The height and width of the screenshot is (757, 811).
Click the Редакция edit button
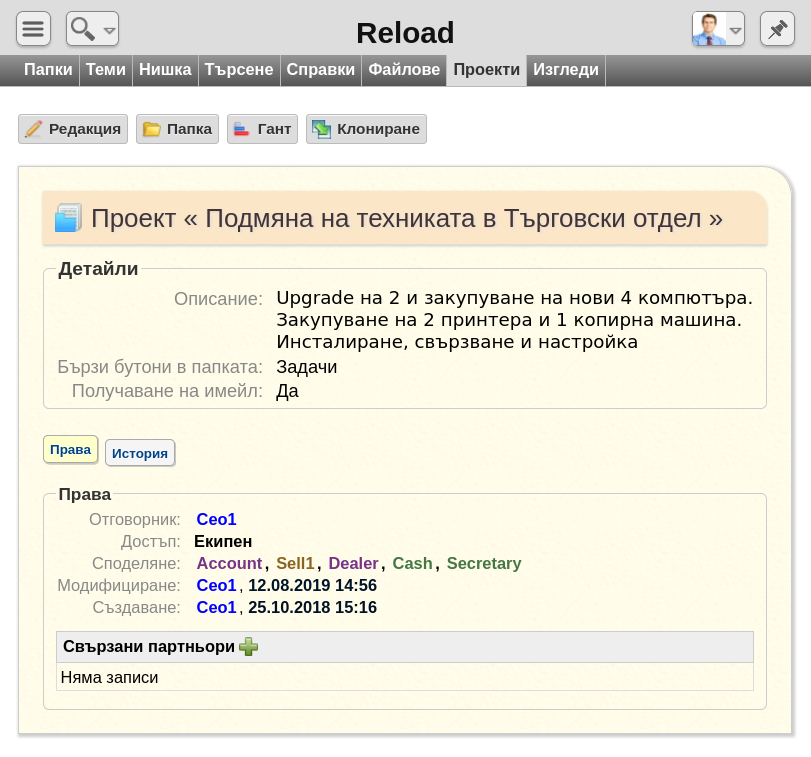click(x=73, y=129)
